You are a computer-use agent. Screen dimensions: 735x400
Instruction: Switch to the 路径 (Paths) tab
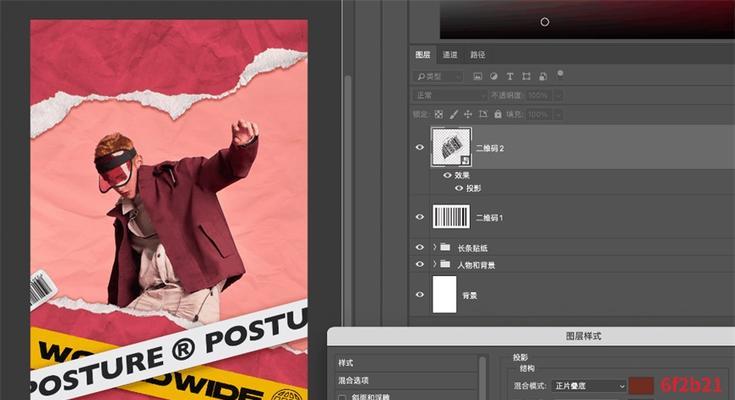point(478,55)
